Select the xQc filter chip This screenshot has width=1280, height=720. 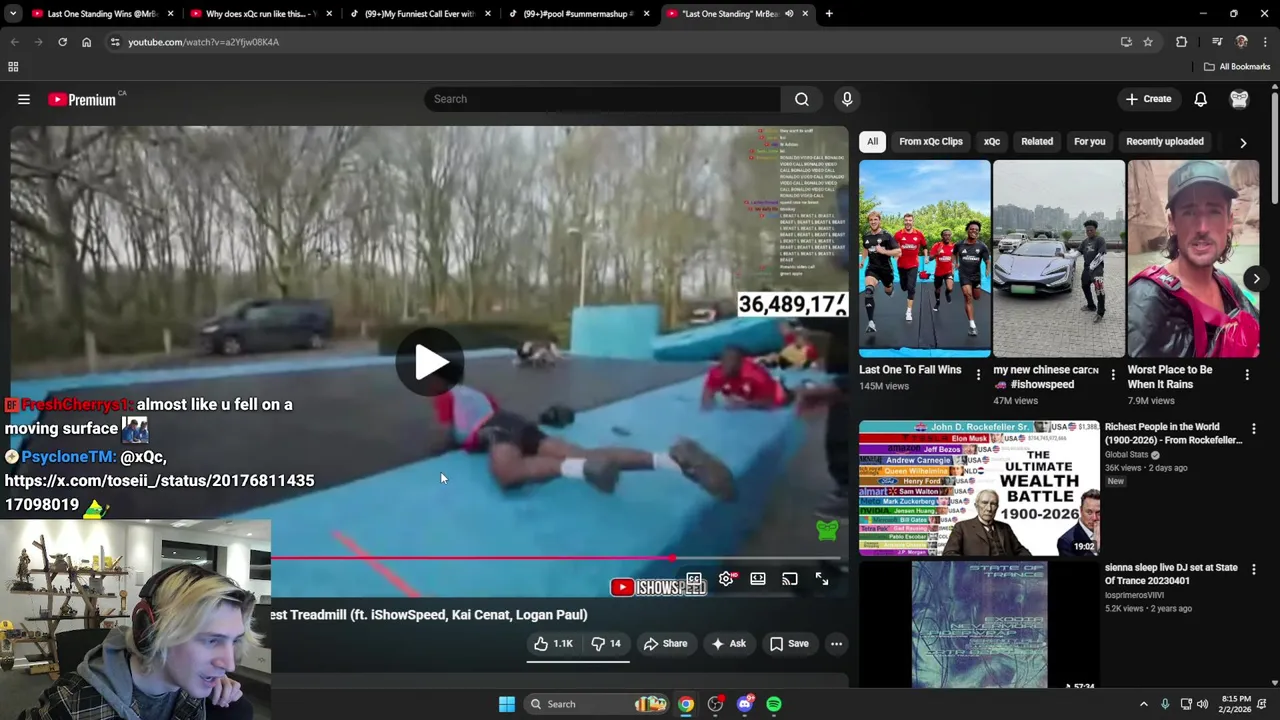991,141
